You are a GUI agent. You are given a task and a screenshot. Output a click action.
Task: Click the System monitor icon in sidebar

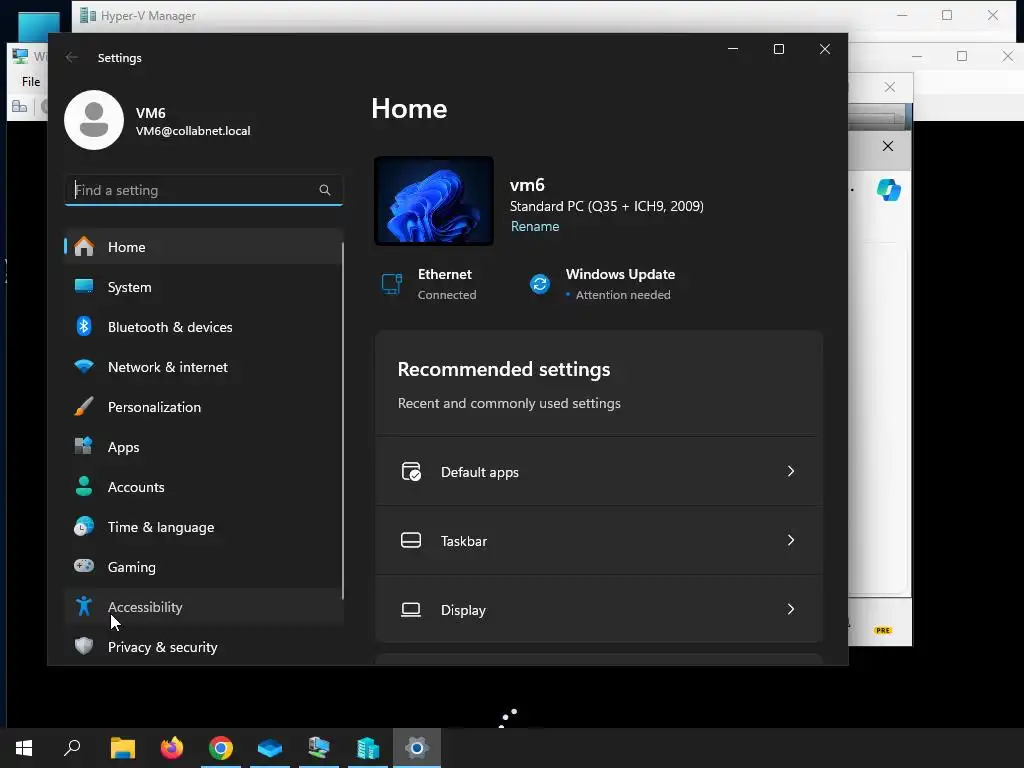pos(84,286)
